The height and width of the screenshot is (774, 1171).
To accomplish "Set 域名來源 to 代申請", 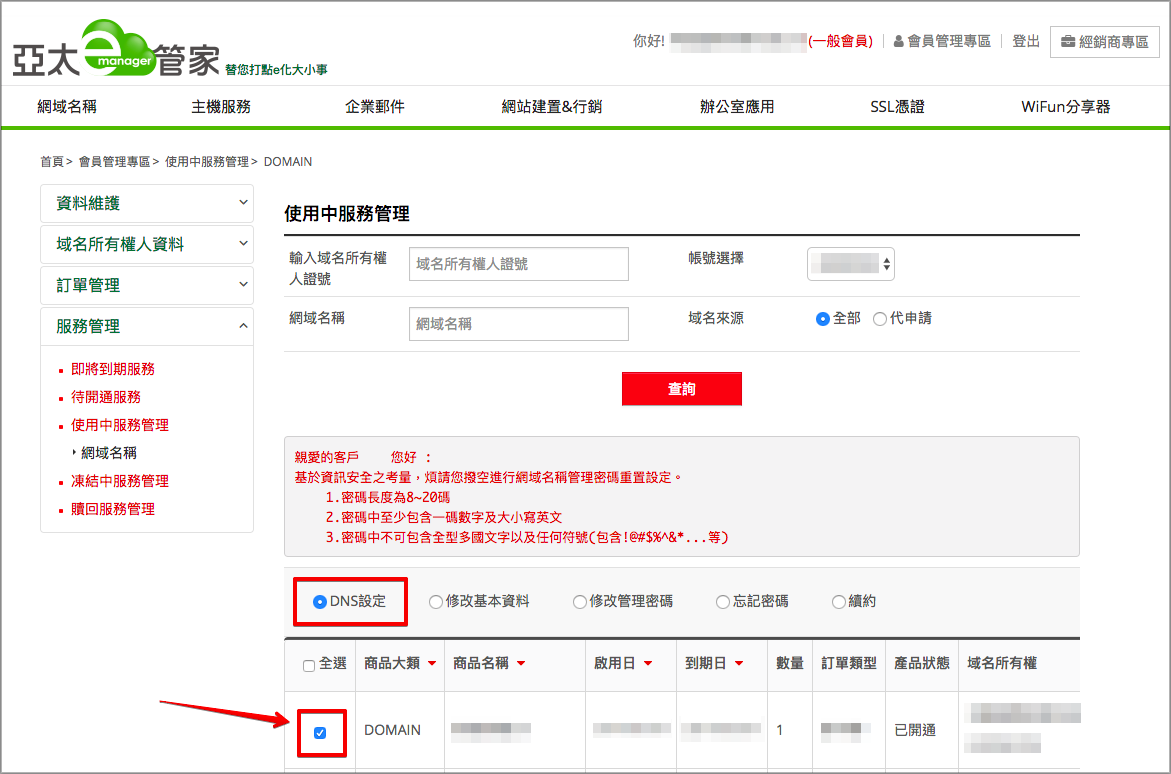I will pos(880,319).
